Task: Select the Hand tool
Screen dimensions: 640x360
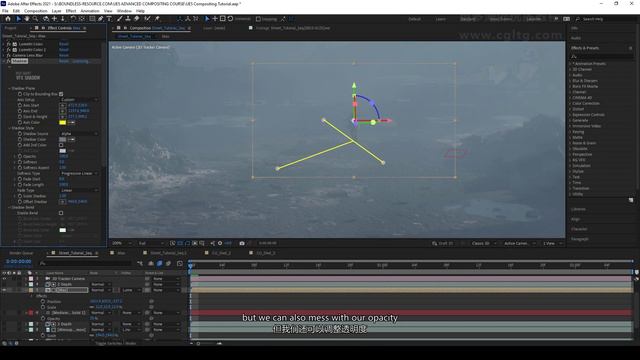Action: tap(27, 19)
